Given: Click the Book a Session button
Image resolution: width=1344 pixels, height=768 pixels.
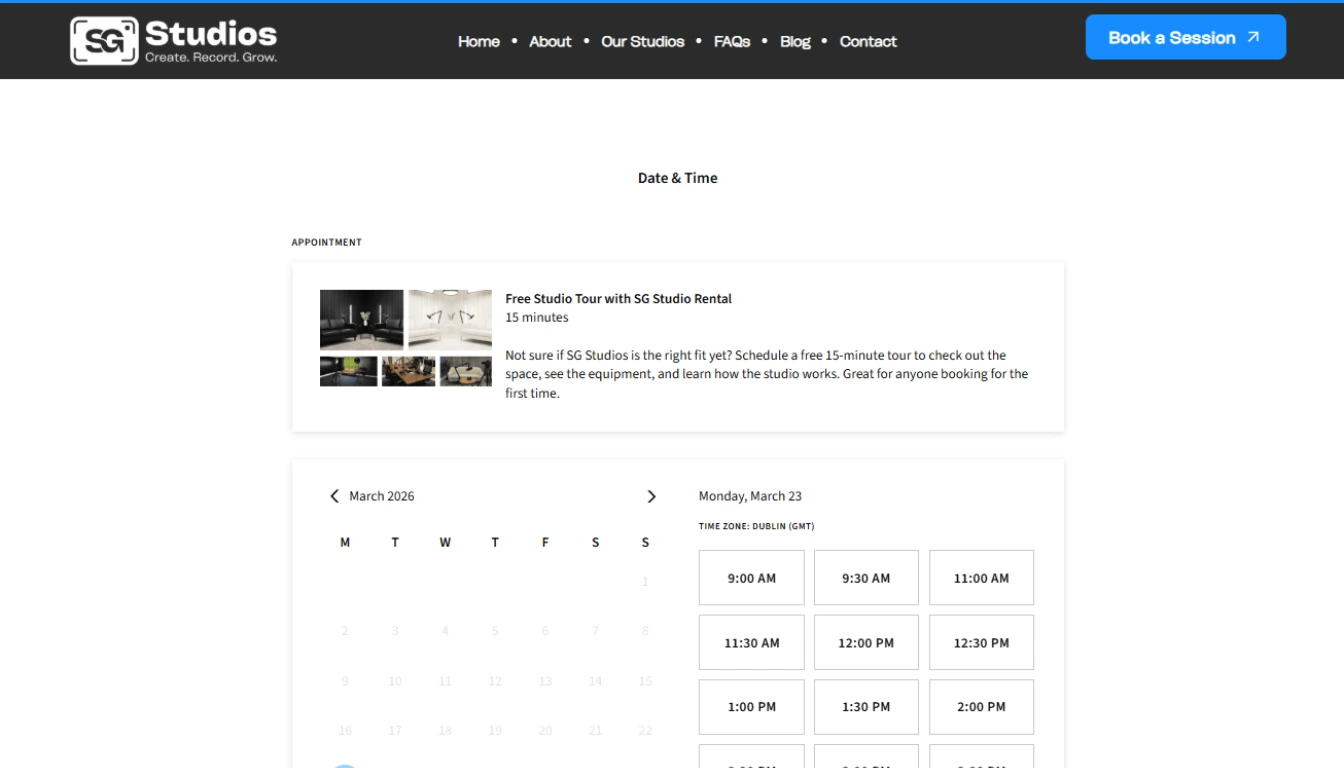Looking at the screenshot, I should (x=1185, y=36).
